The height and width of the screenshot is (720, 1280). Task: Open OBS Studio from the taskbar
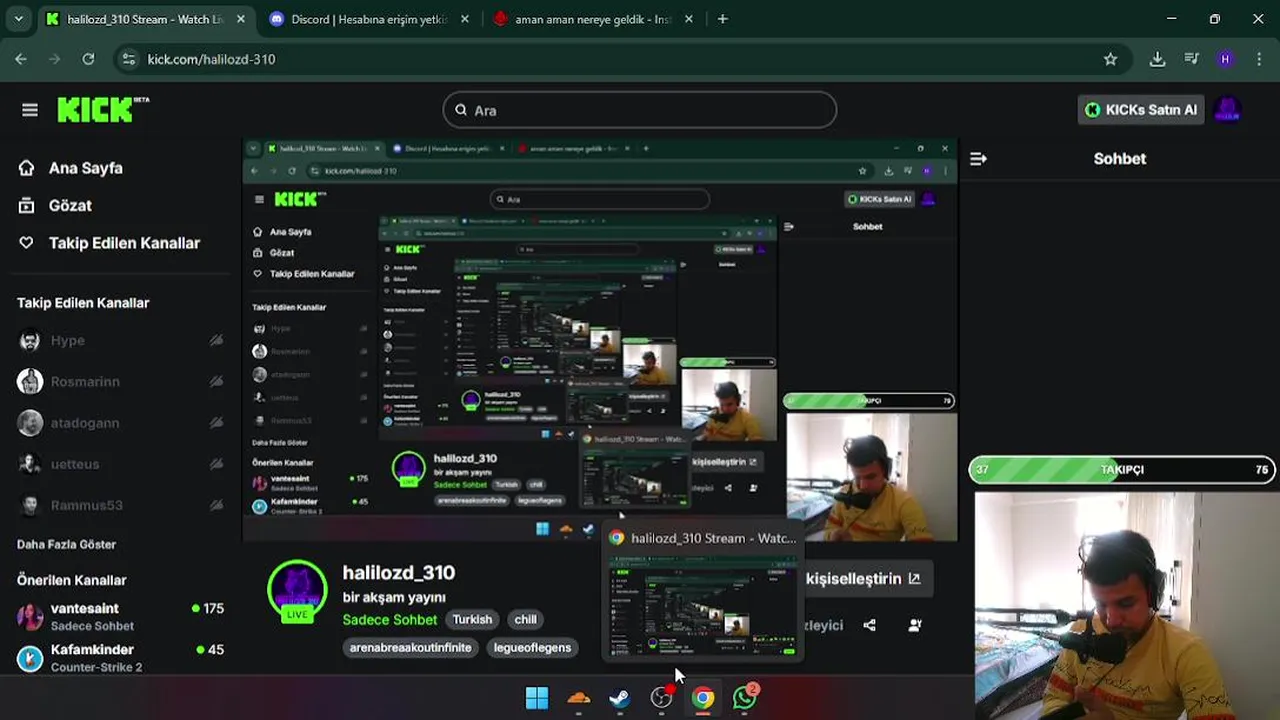661,698
